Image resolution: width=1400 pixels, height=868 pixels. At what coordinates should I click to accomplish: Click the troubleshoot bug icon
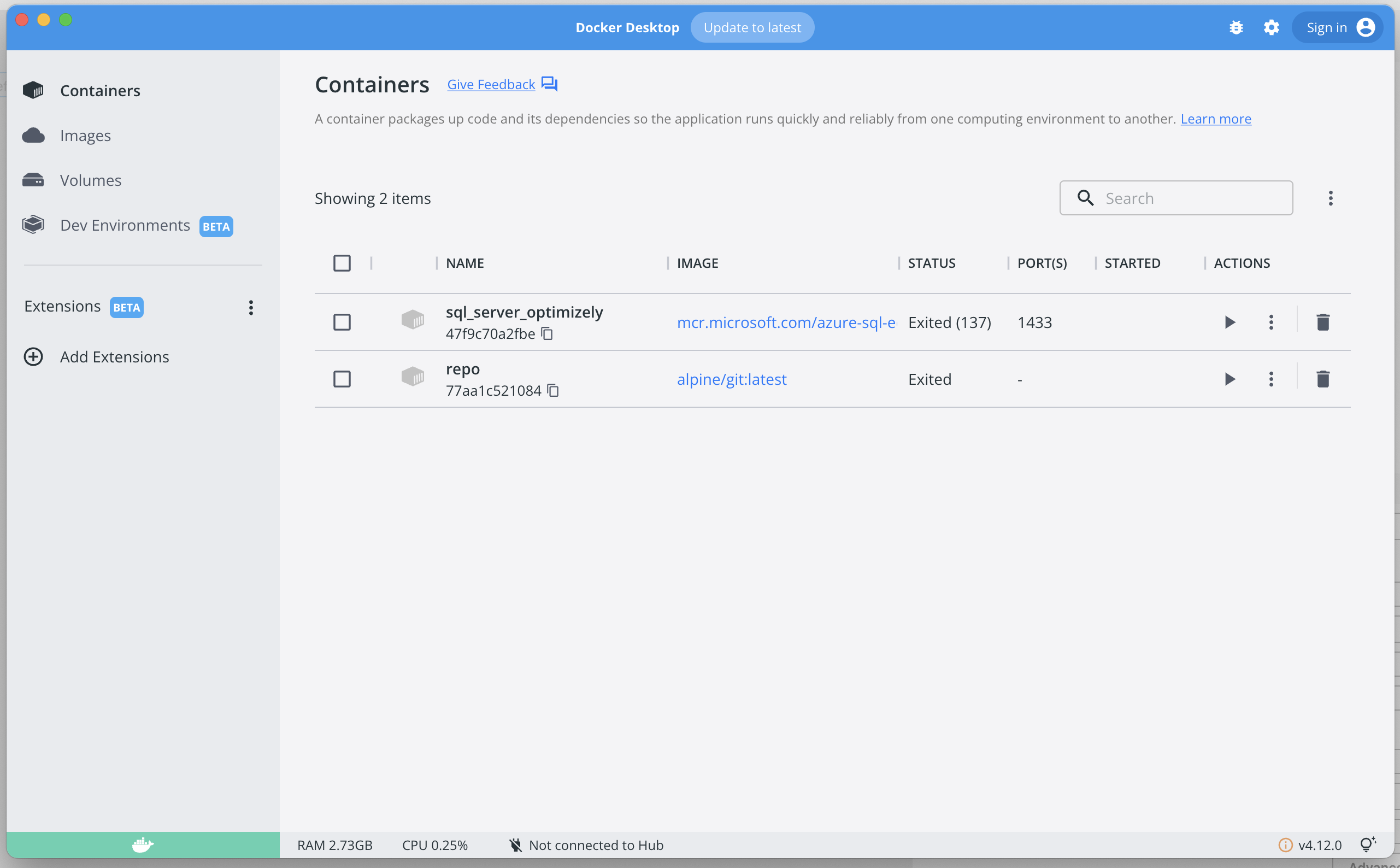[x=1236, y=27]
